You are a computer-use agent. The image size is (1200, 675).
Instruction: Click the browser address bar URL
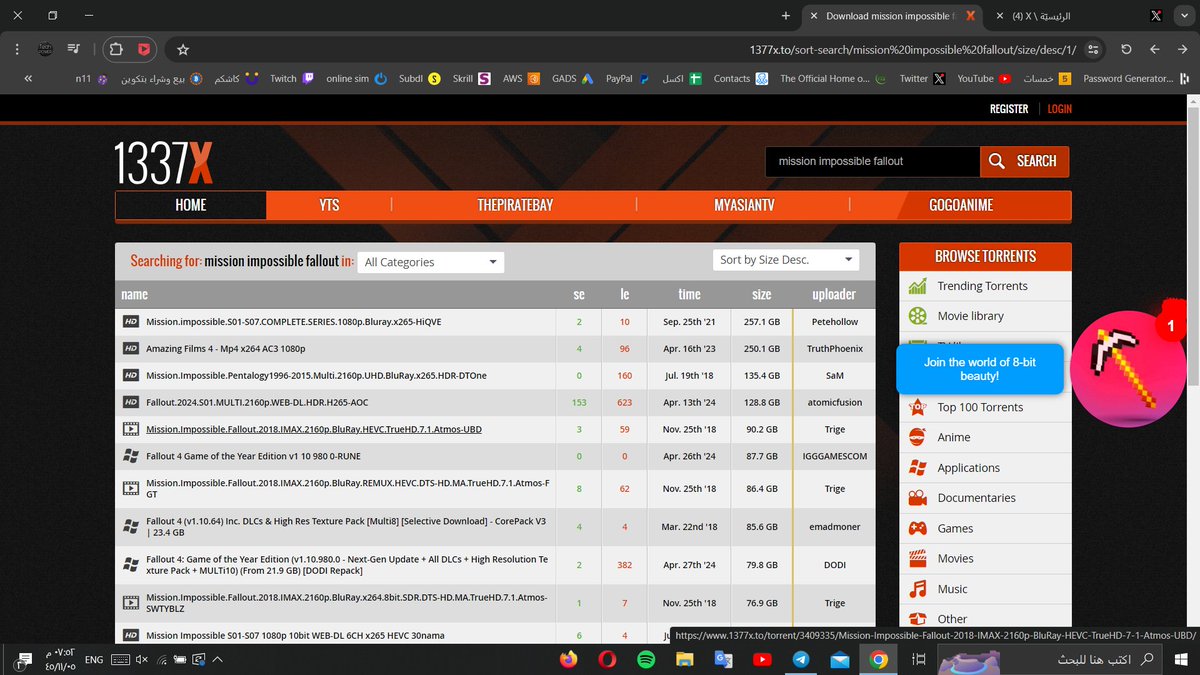(x=912, y=49)
